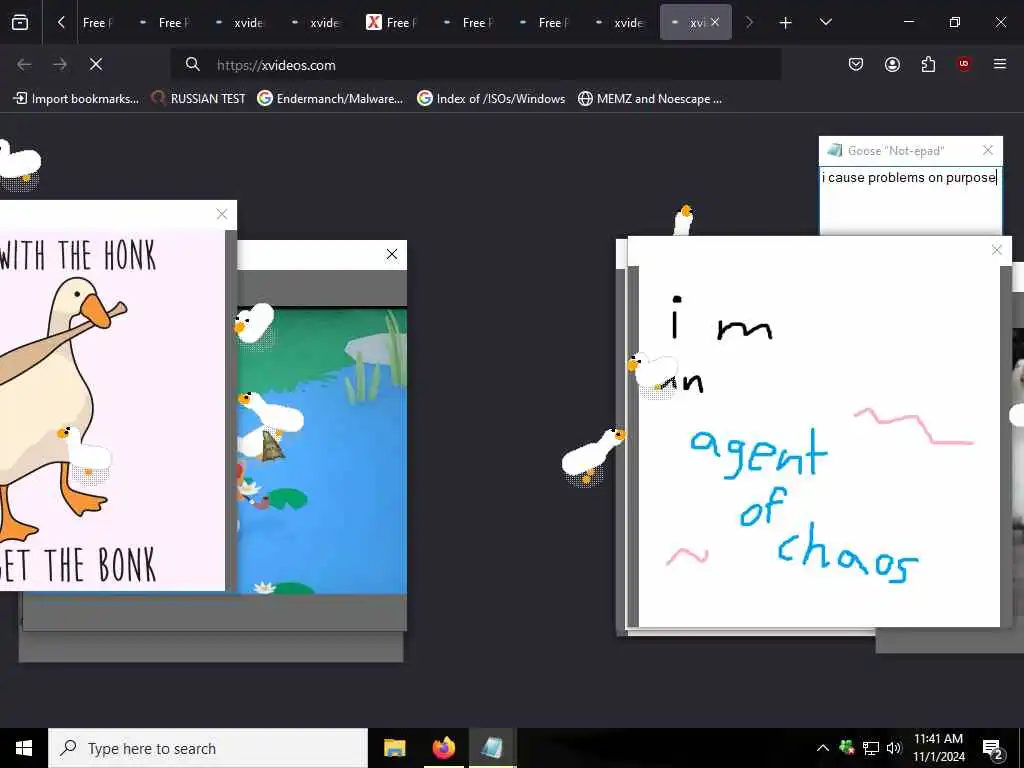Switch to the tab with the red X favicon
1024x768 pixels.
pos(392,23)
